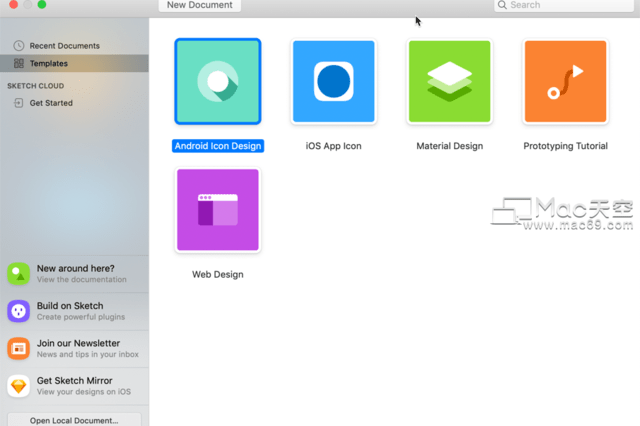This screenshot has height=426, width=640.
Task: Click the Web Design label
Action: [x=218, y=275]
